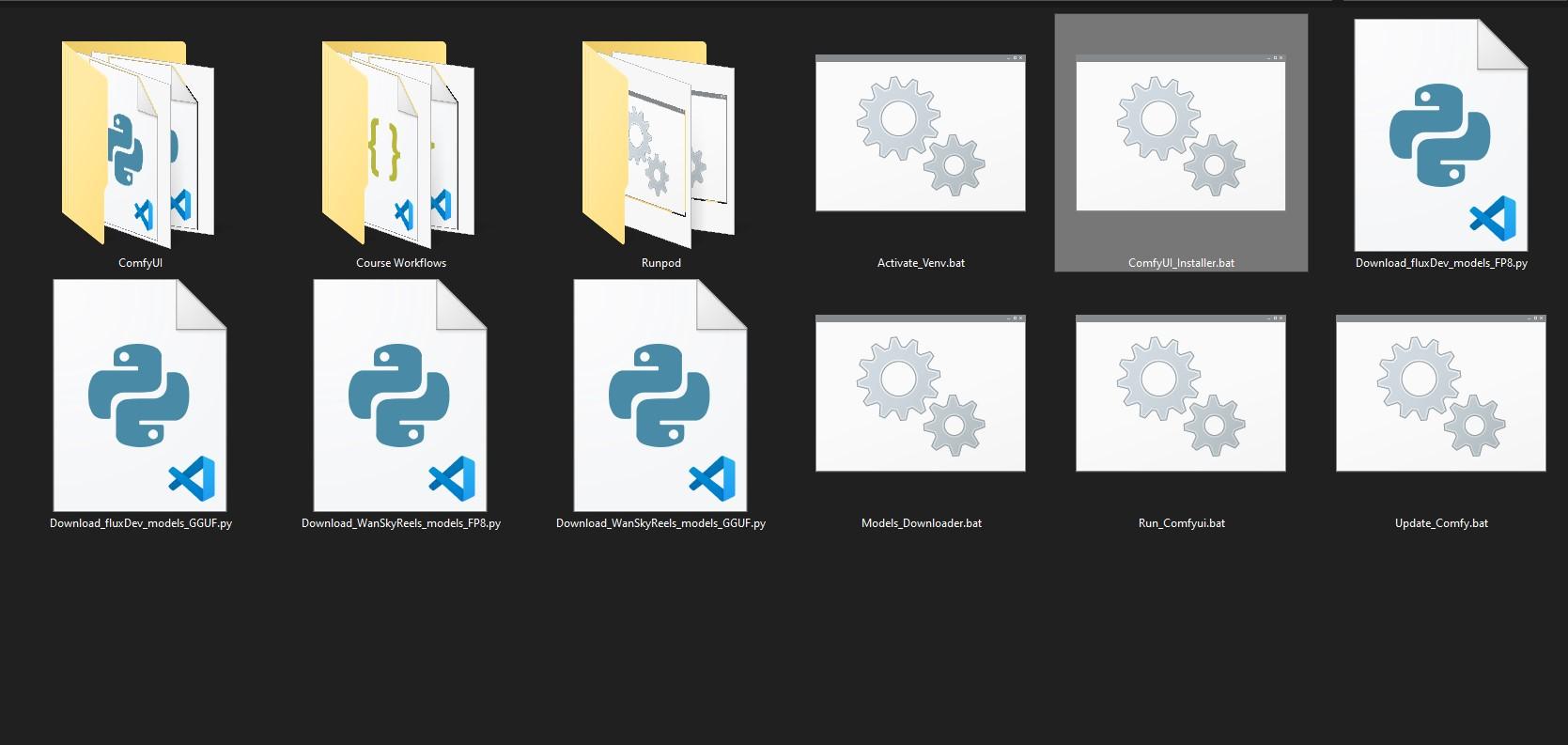Select the Download_WanSkyReels_models_FP8.py Python icon
Image resolution: width=1568 pixels, height=745 pixels.
click(x=400, y=396)
